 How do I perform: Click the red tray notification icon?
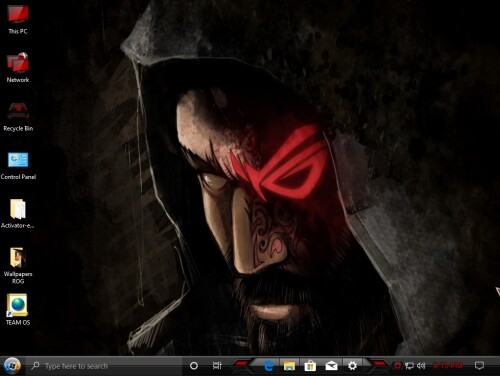tap(397, 366)
